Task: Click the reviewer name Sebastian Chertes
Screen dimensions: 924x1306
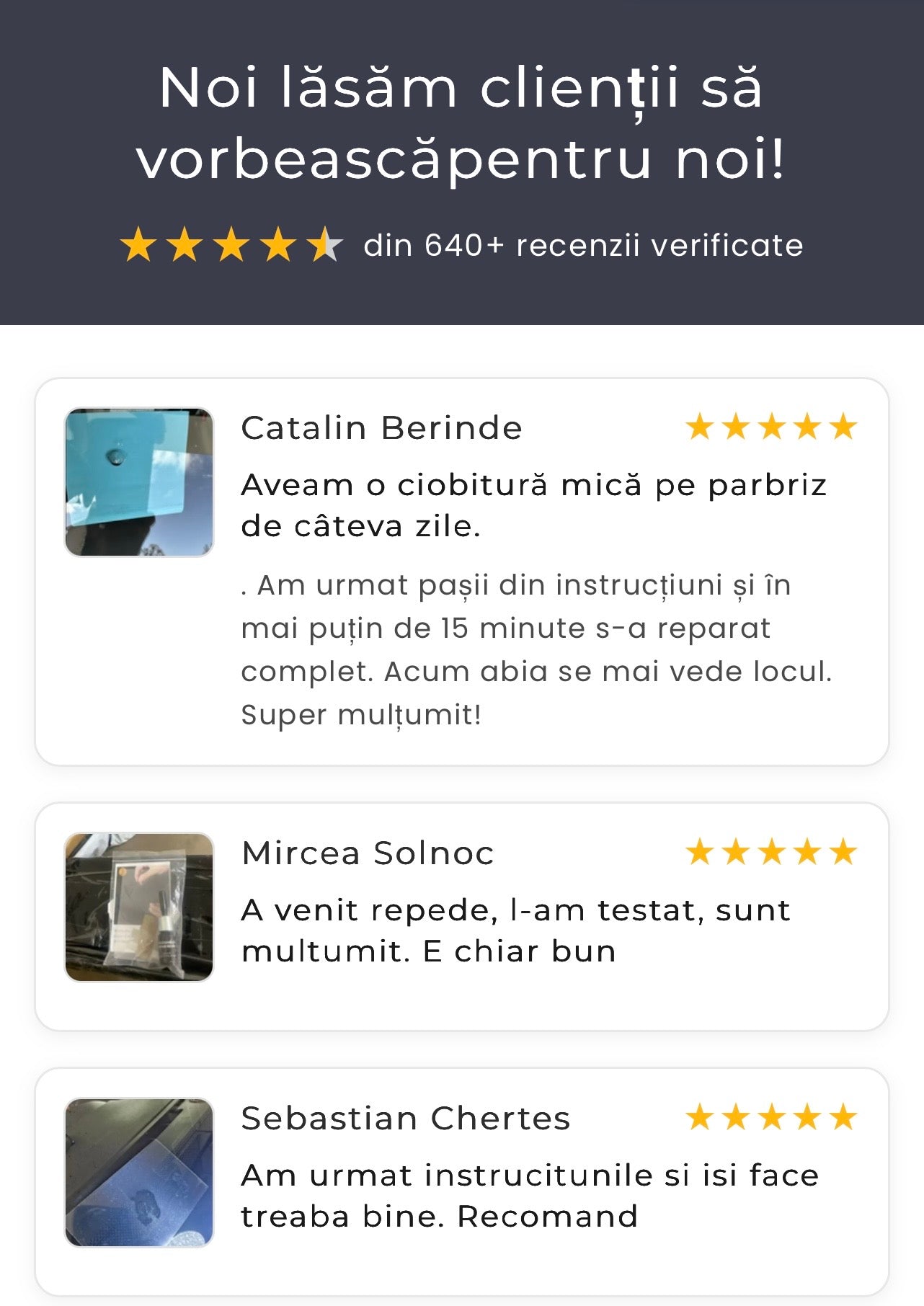Action: (x=405, y=1119)
